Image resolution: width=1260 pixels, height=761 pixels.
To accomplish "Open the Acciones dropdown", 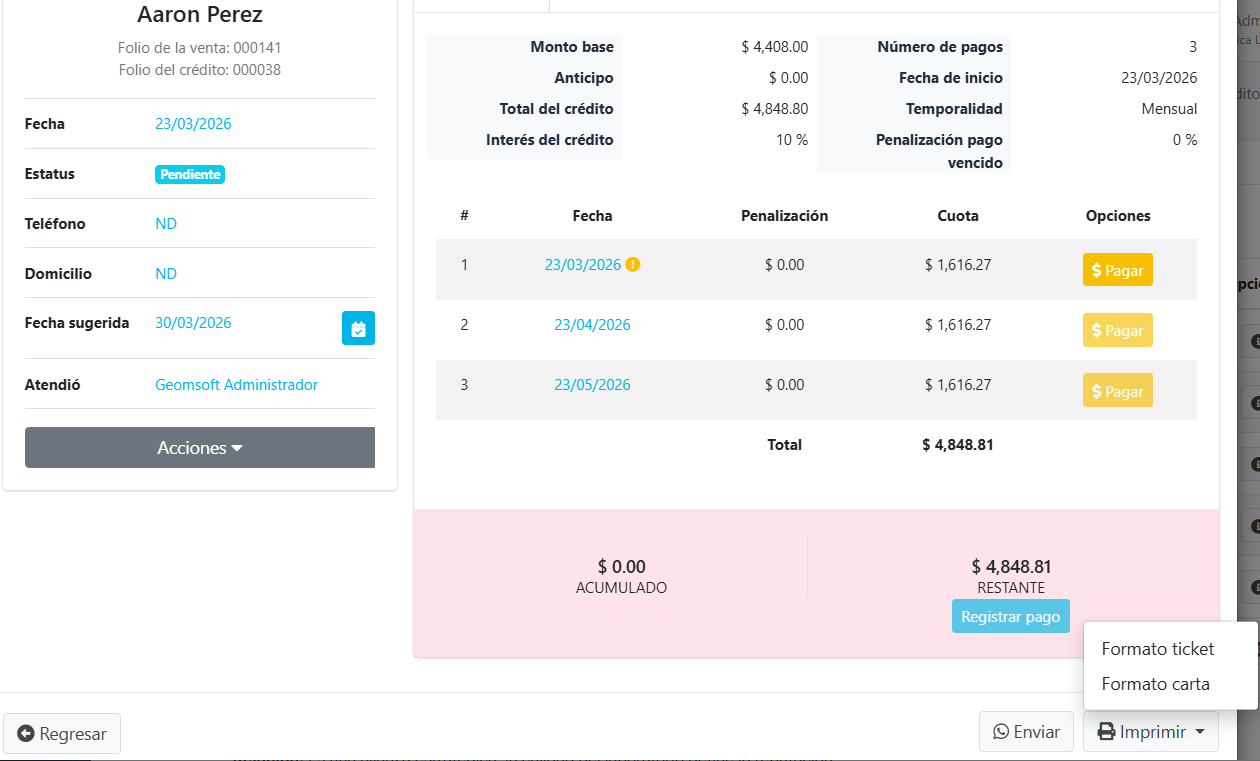I will click(200, 448).
